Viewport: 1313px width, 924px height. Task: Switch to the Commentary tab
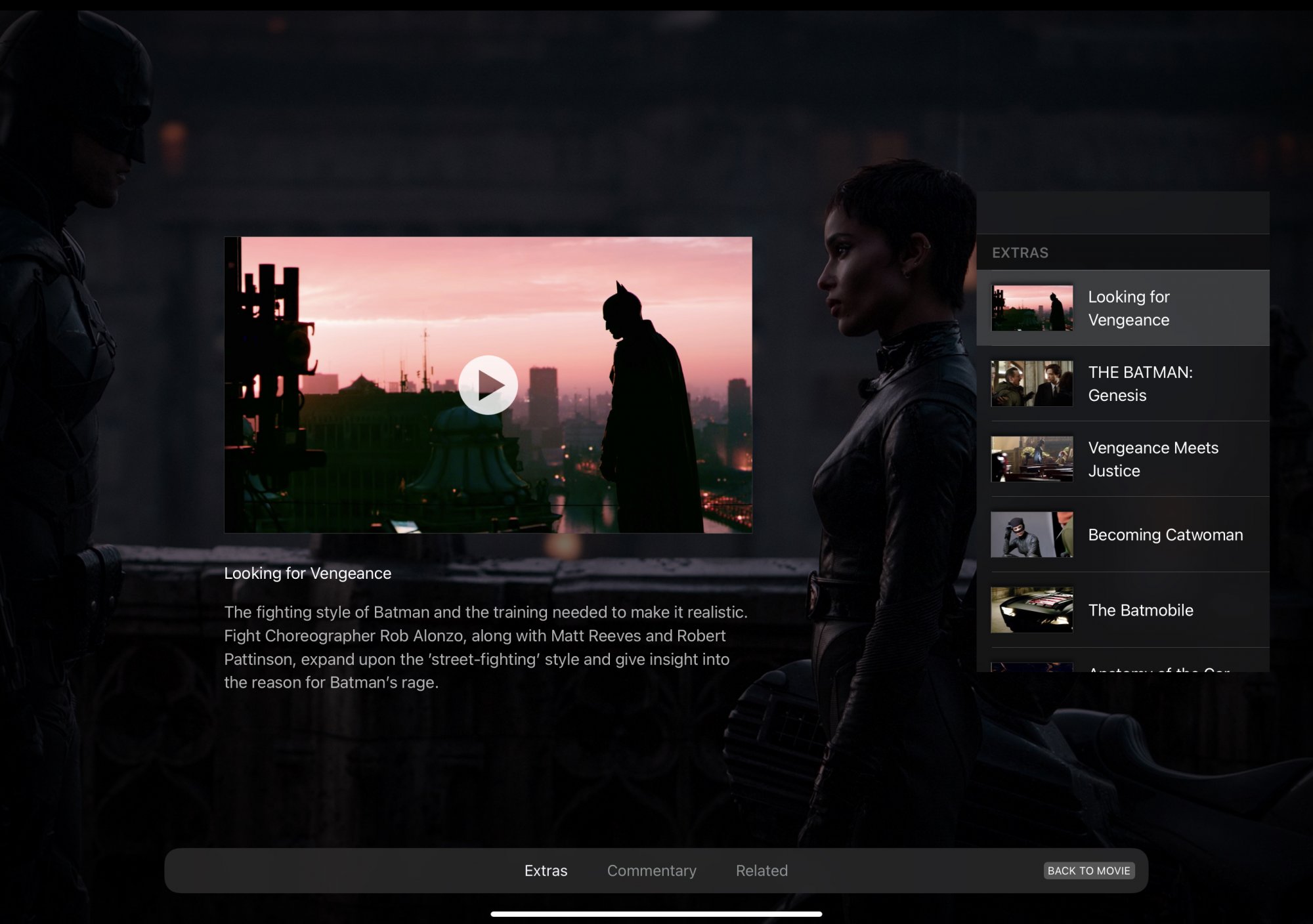[651, 870]
